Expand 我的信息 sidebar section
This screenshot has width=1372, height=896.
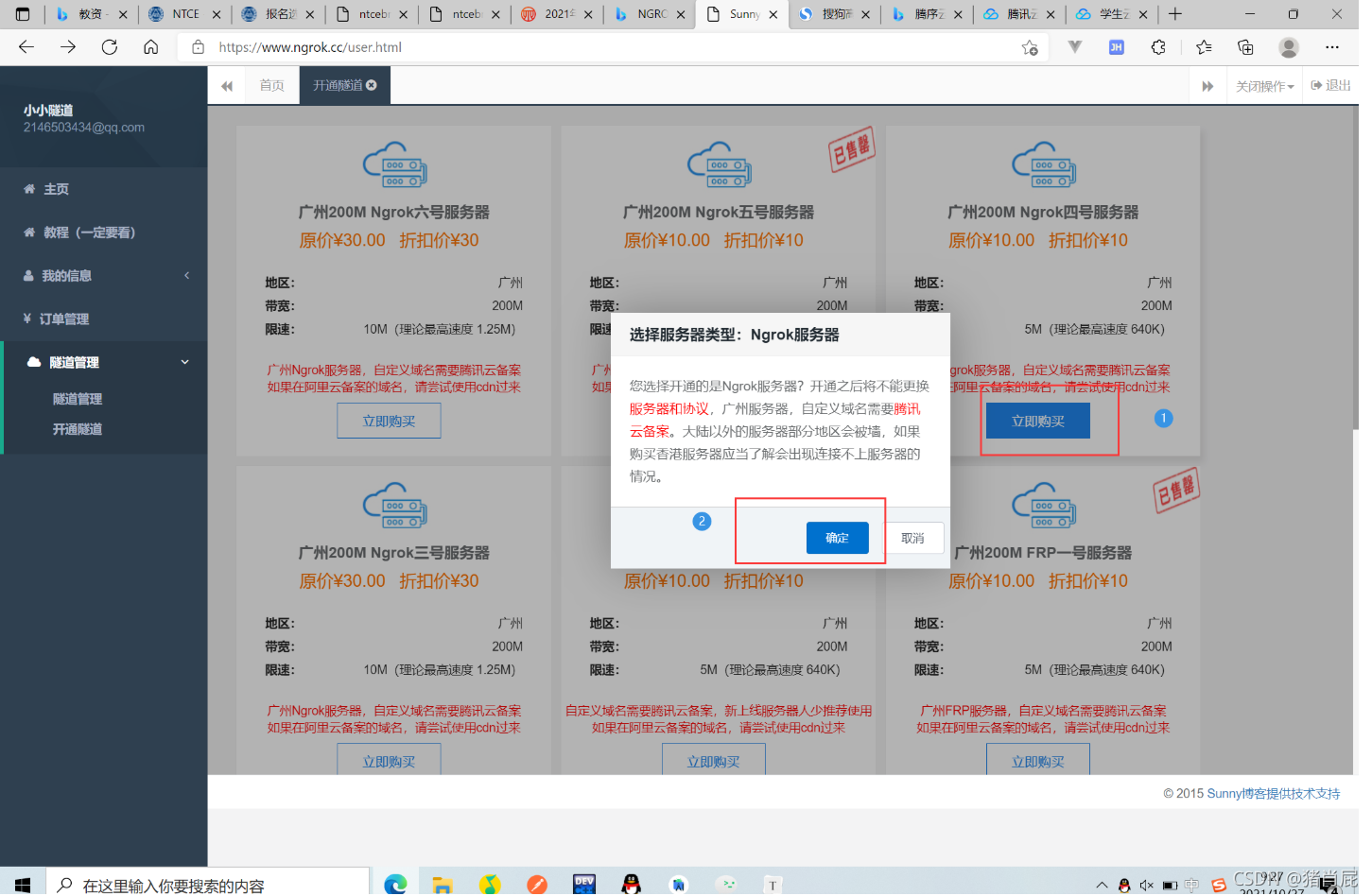104,278
